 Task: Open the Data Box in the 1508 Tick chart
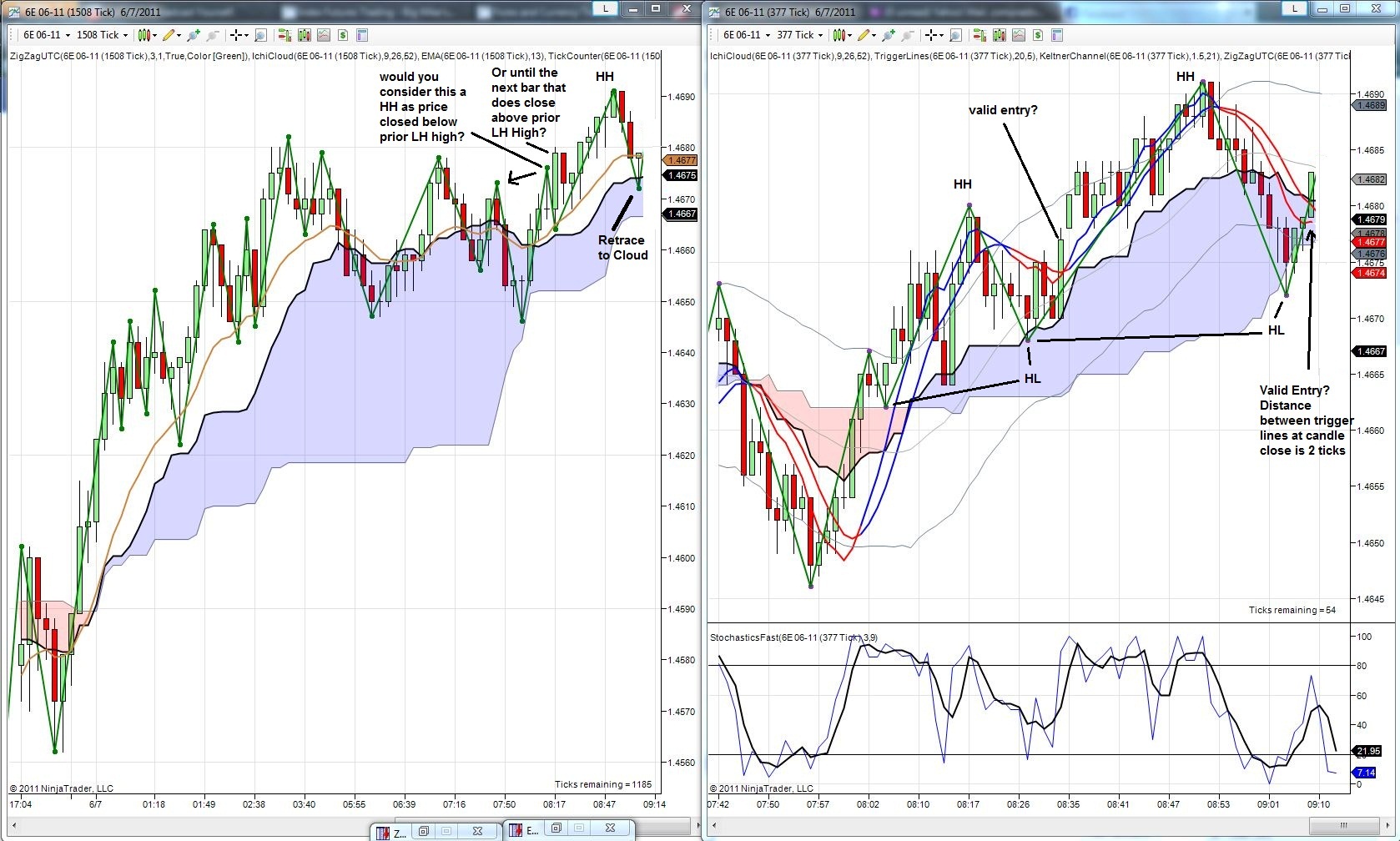click(x=260, y=35)
